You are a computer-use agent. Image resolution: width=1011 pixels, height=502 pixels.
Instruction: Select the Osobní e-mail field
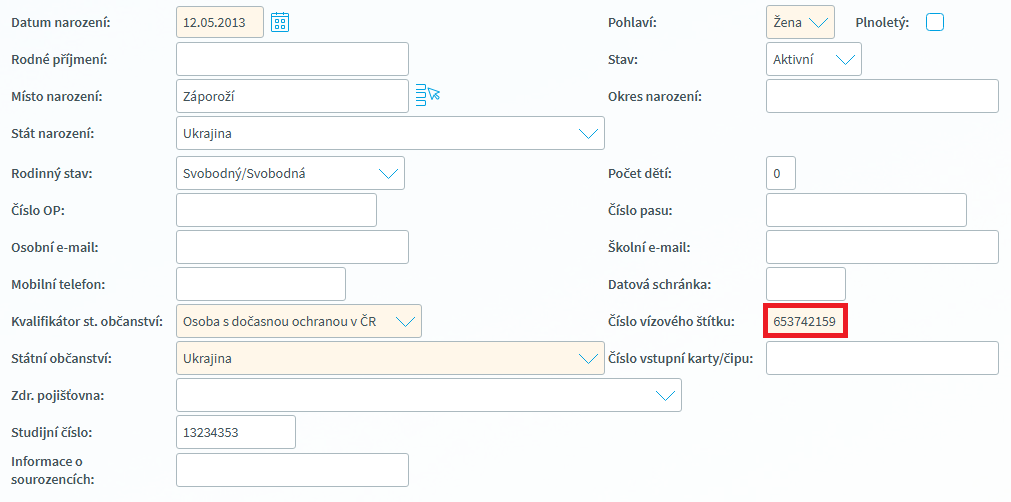point(292,247)
